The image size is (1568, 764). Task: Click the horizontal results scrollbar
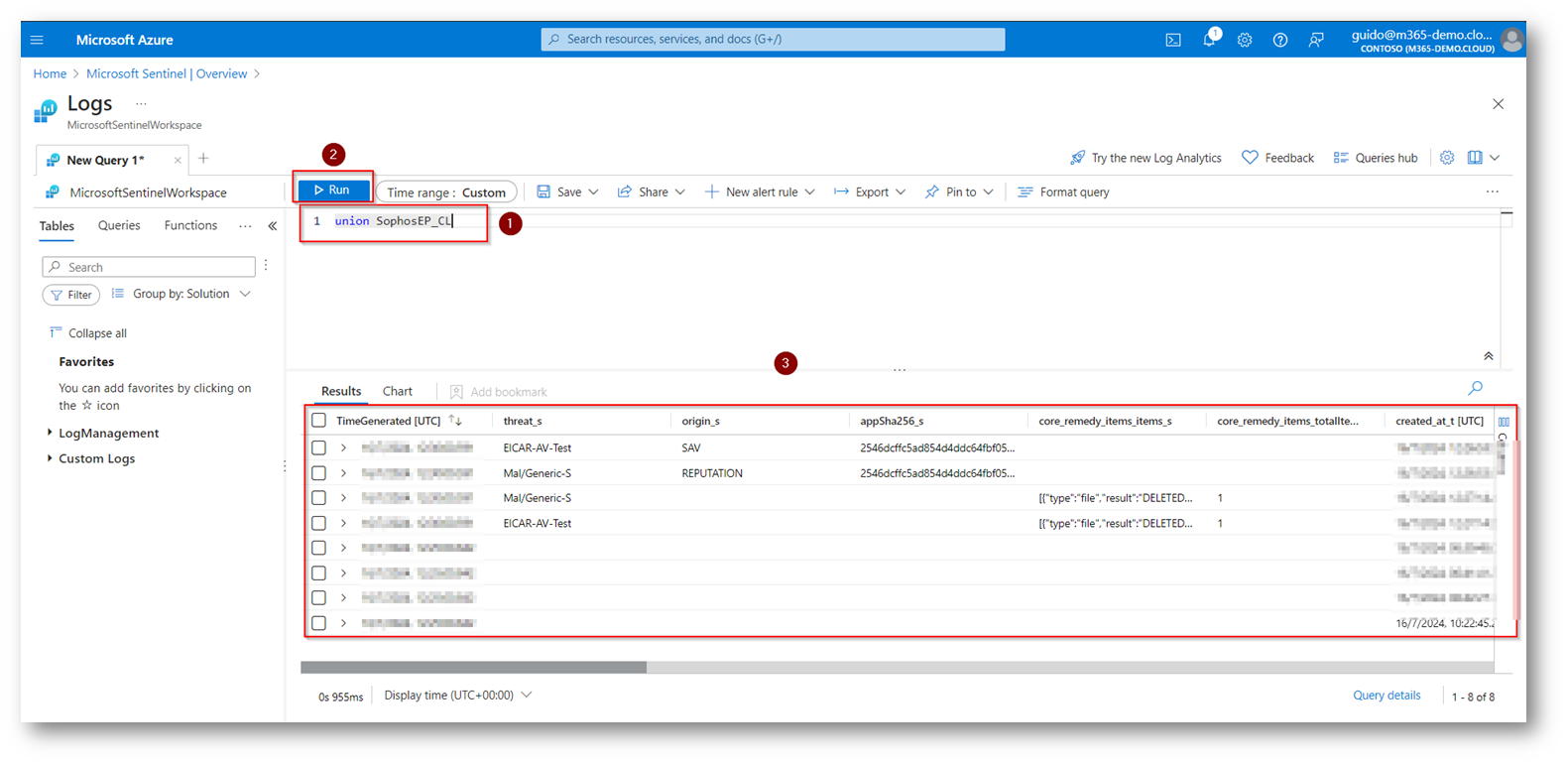[x=473, y=668]
